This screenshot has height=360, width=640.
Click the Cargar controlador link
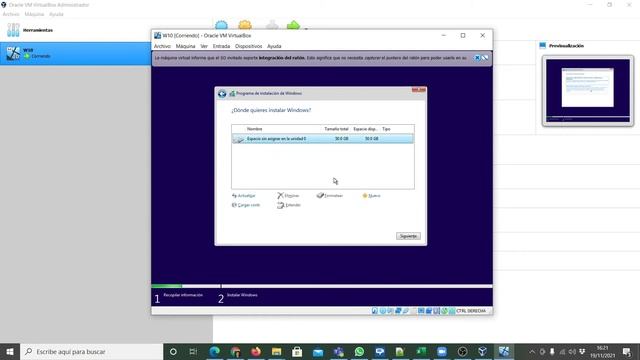pyautogui.click(x=246, y=205)
